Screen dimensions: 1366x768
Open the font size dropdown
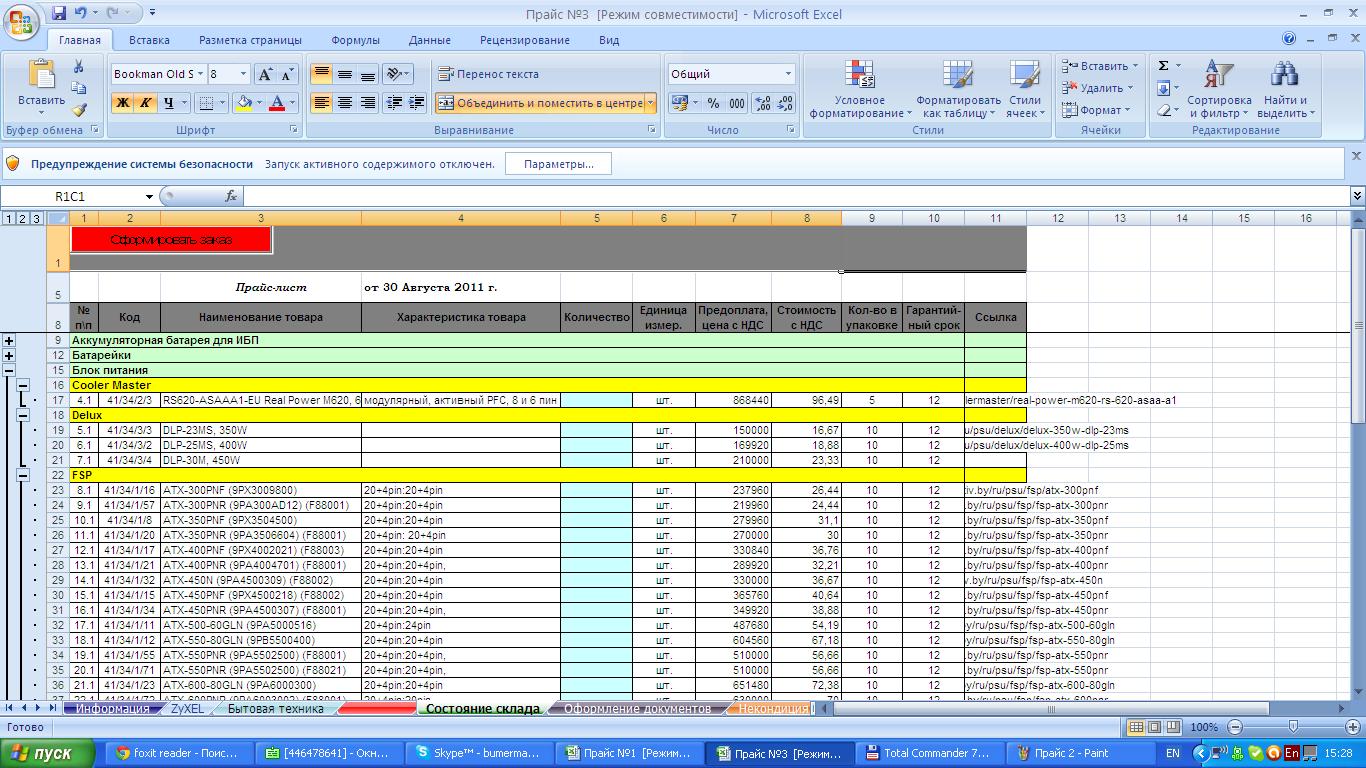(243, 74)
